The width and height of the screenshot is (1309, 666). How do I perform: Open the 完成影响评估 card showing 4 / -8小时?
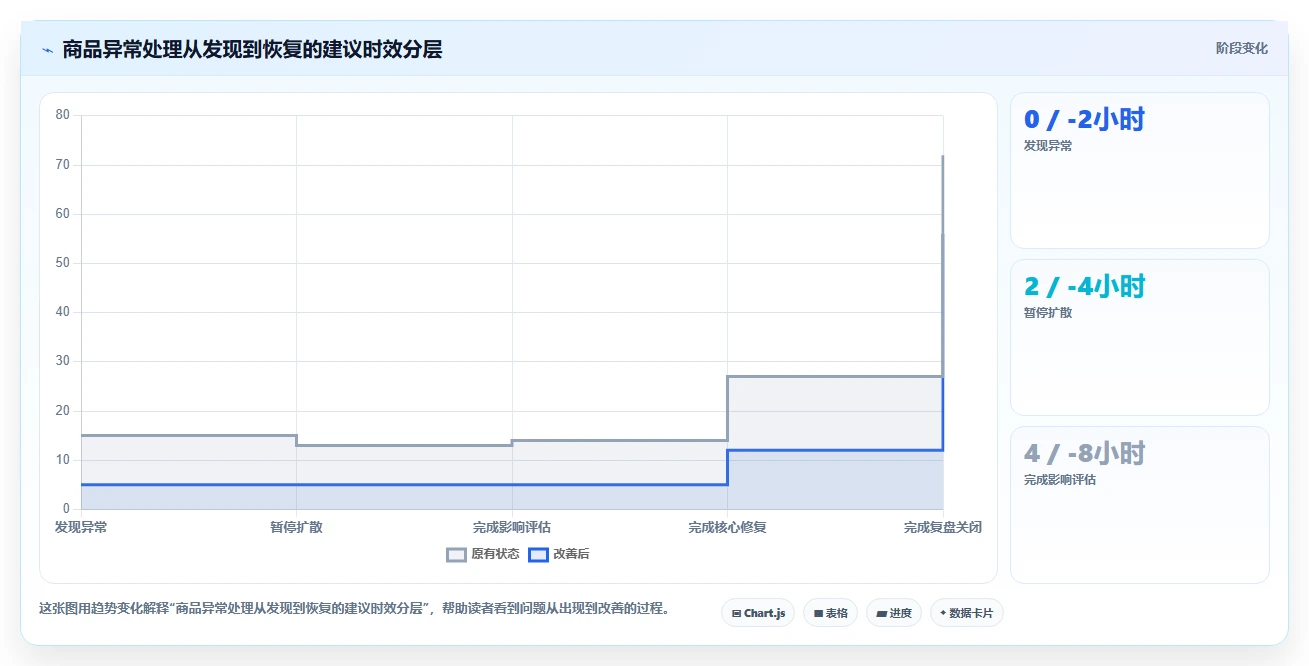1140,505
